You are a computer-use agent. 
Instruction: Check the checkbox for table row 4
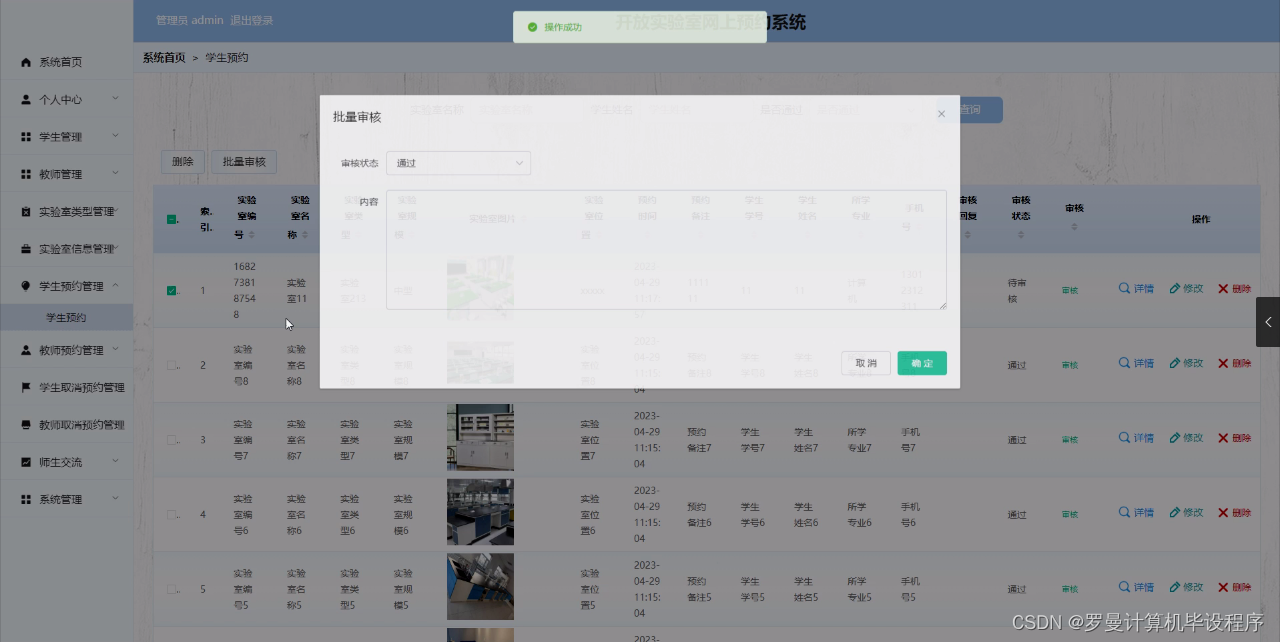tap(170, 512)
